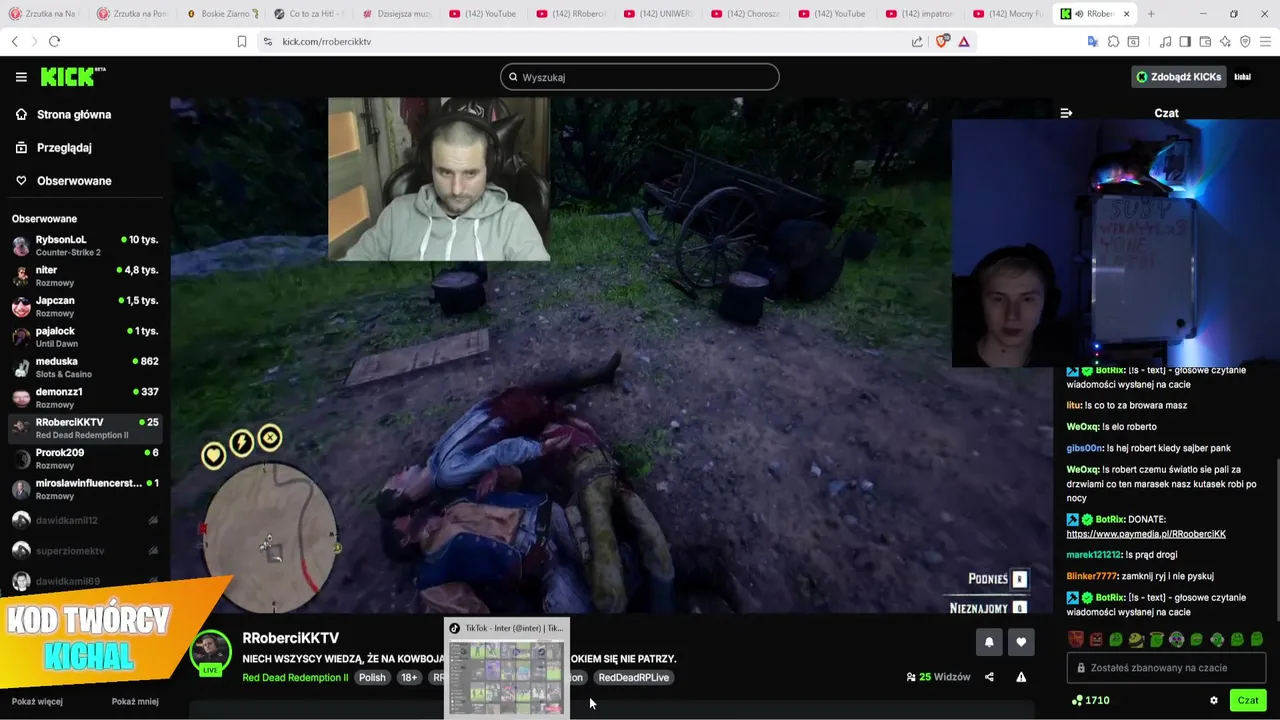Click Pokaż więcej under followed channels

click(x=37, y=701)
